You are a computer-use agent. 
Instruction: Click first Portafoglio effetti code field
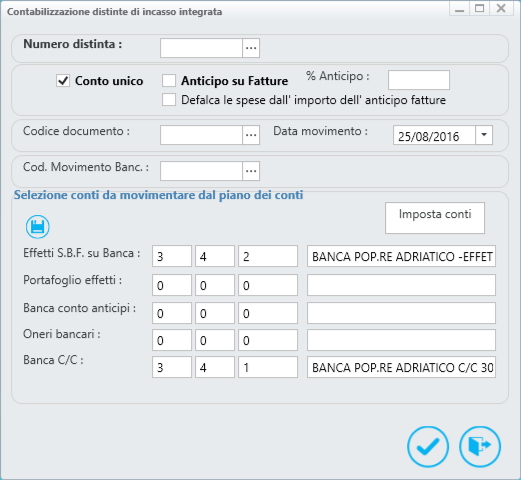(172, 285)
